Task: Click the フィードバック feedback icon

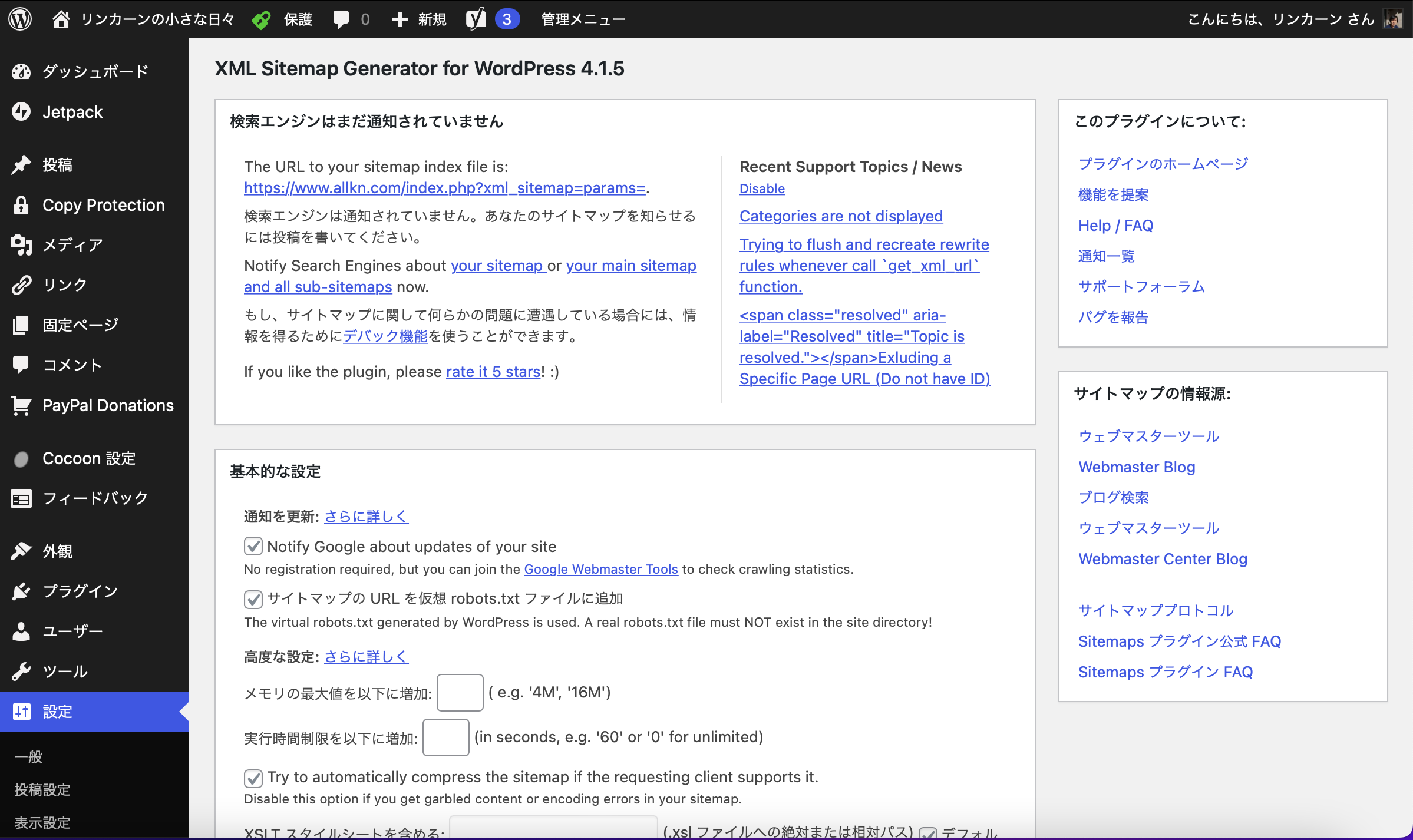Action: (x=21, y=499)
